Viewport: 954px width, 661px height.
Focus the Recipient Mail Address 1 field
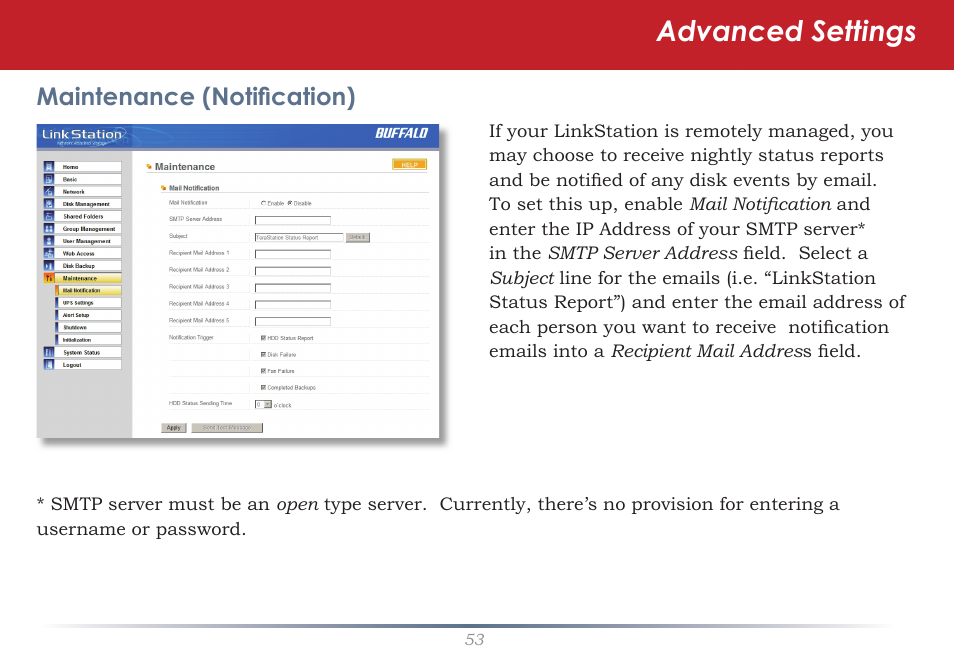coord(293,254)
